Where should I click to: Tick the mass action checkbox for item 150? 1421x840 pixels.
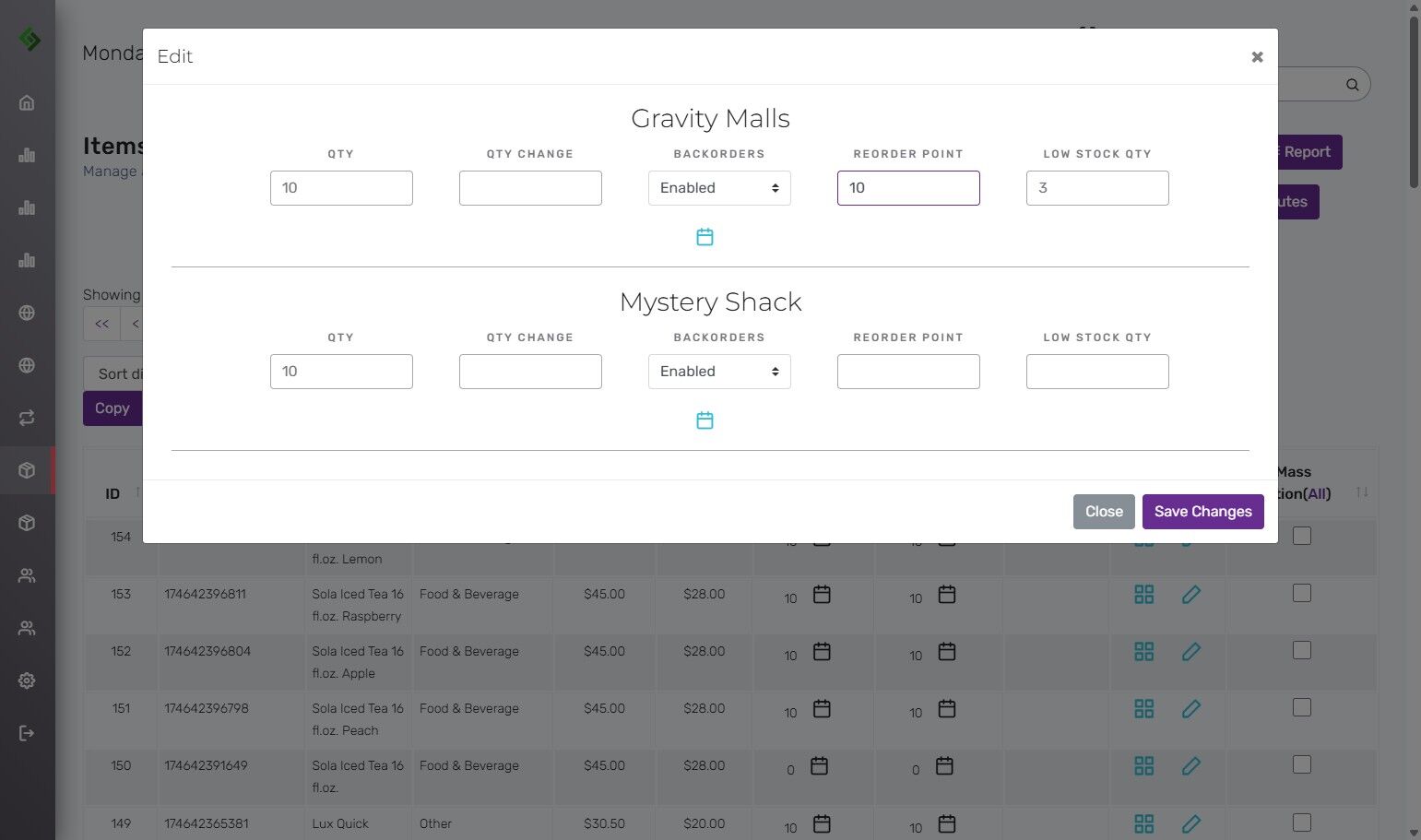tap(1302, 764)
